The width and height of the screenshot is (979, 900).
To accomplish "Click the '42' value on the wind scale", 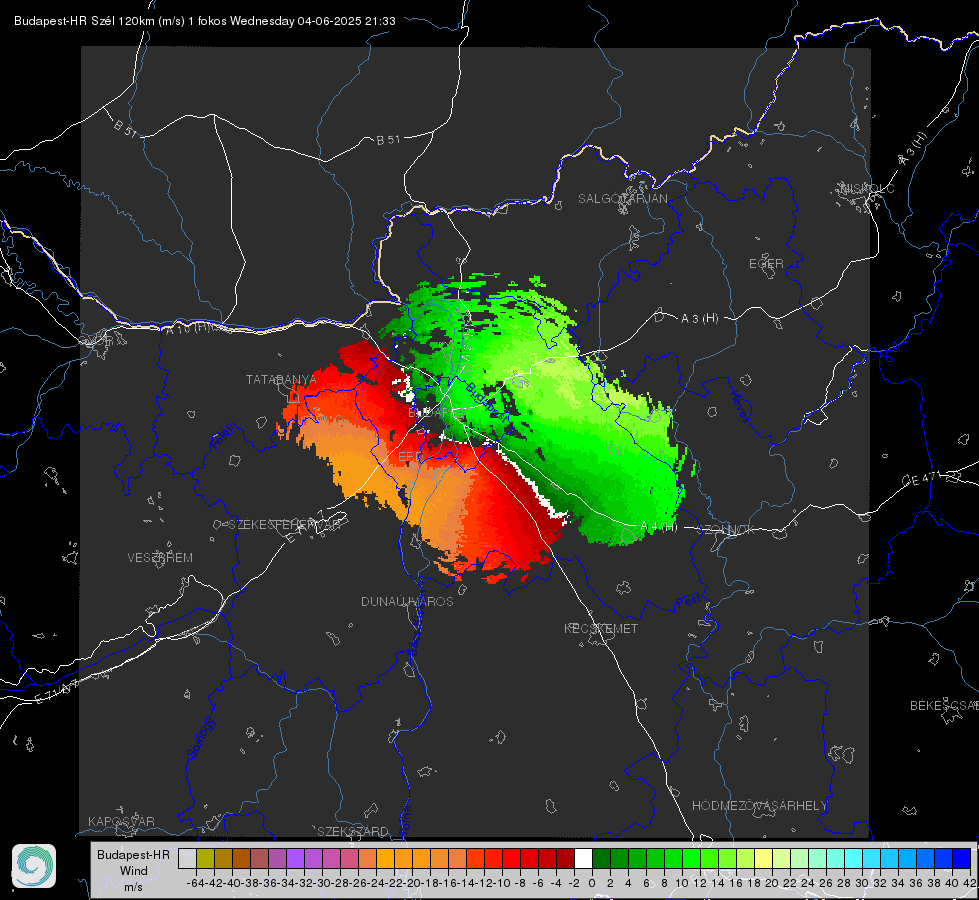I will pos(970,883).
